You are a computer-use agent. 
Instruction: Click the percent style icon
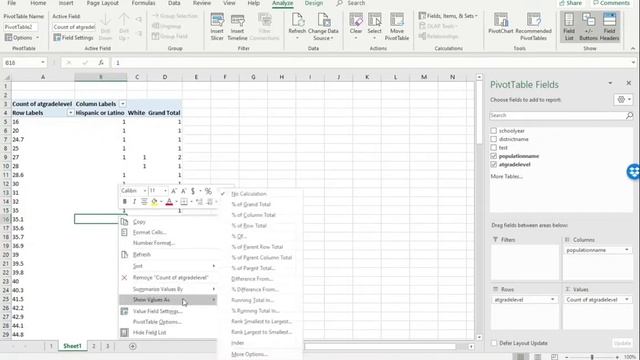(208, 191)
